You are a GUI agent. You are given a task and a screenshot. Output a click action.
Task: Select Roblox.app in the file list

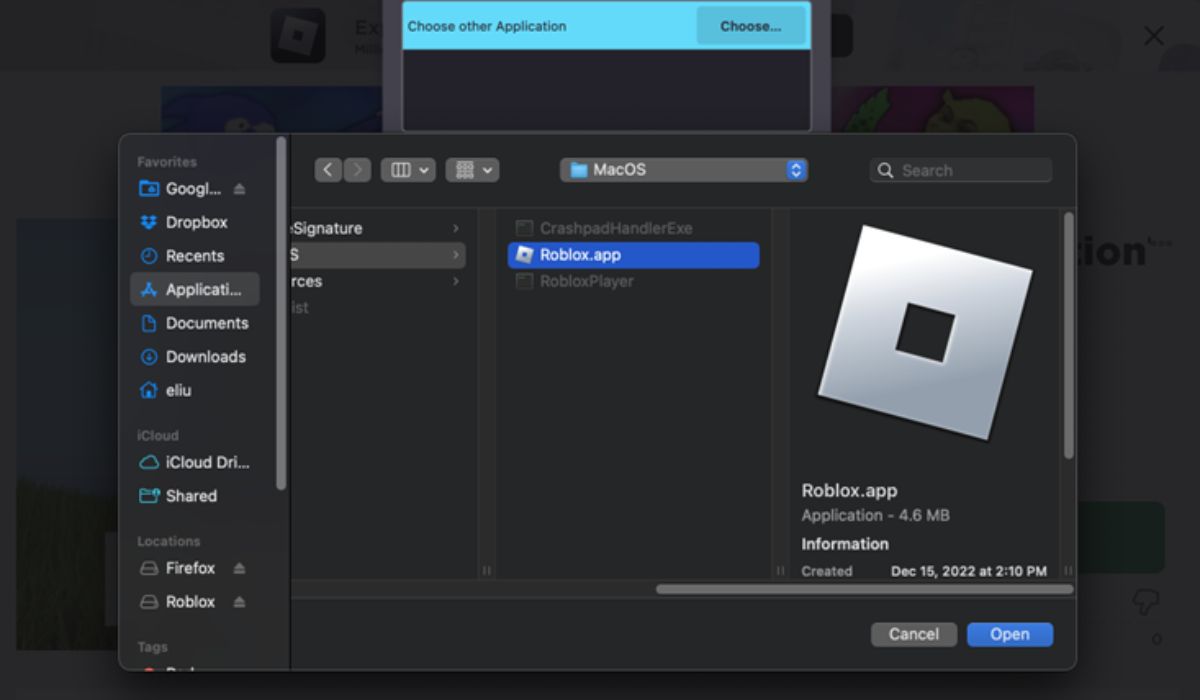click(633, 255)
